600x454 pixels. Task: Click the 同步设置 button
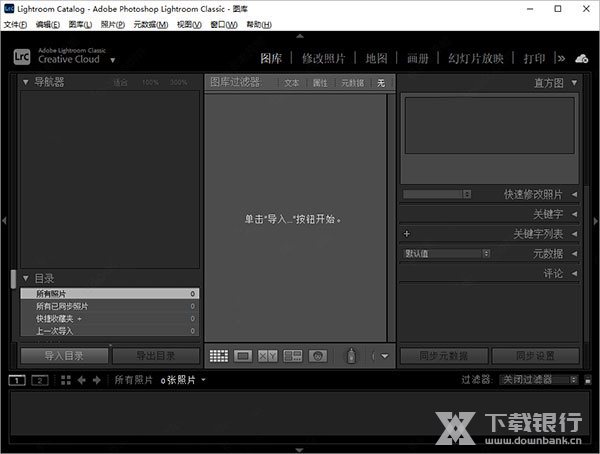click(x=535, y=356)
